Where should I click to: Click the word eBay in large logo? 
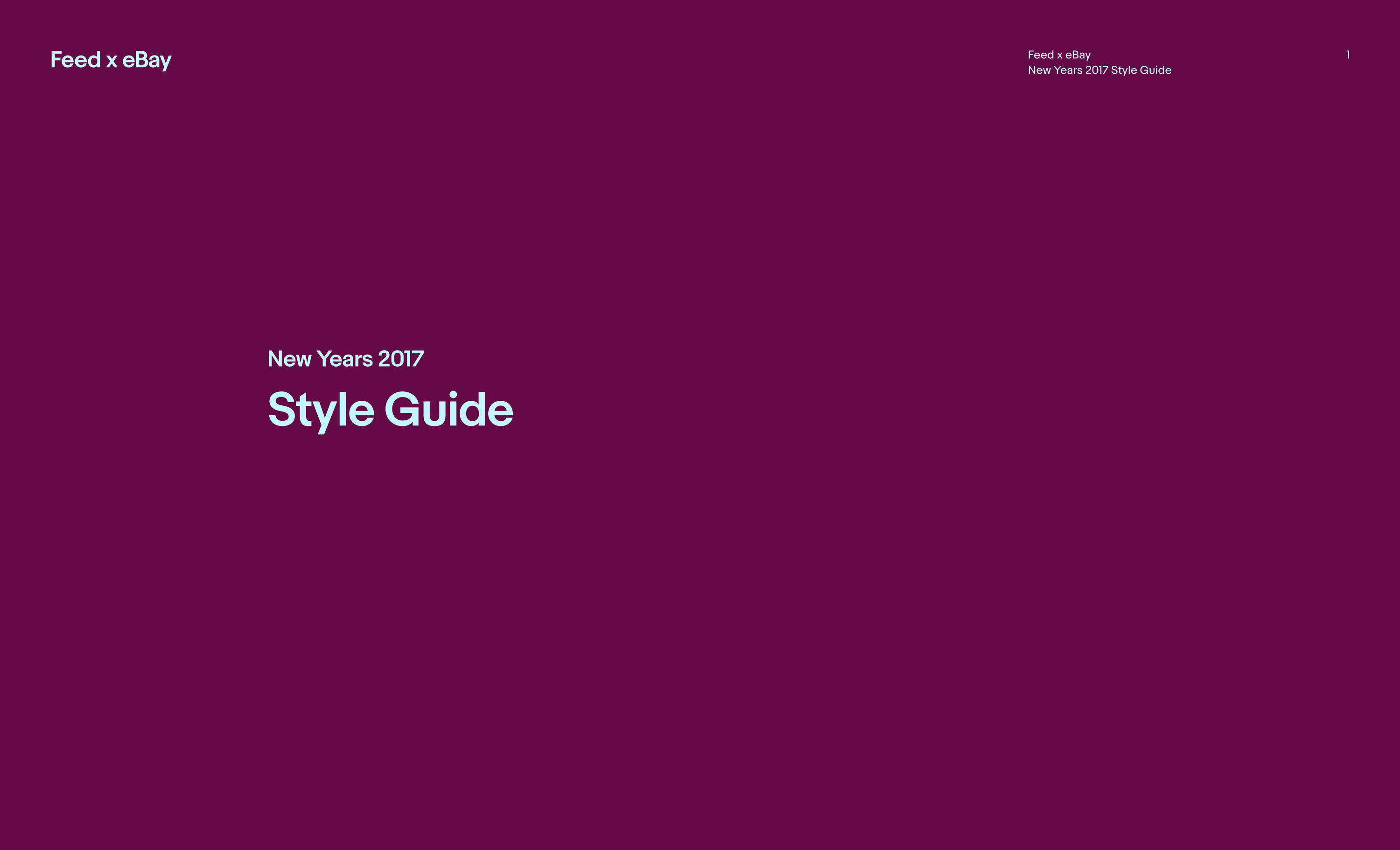coord(147,60)
